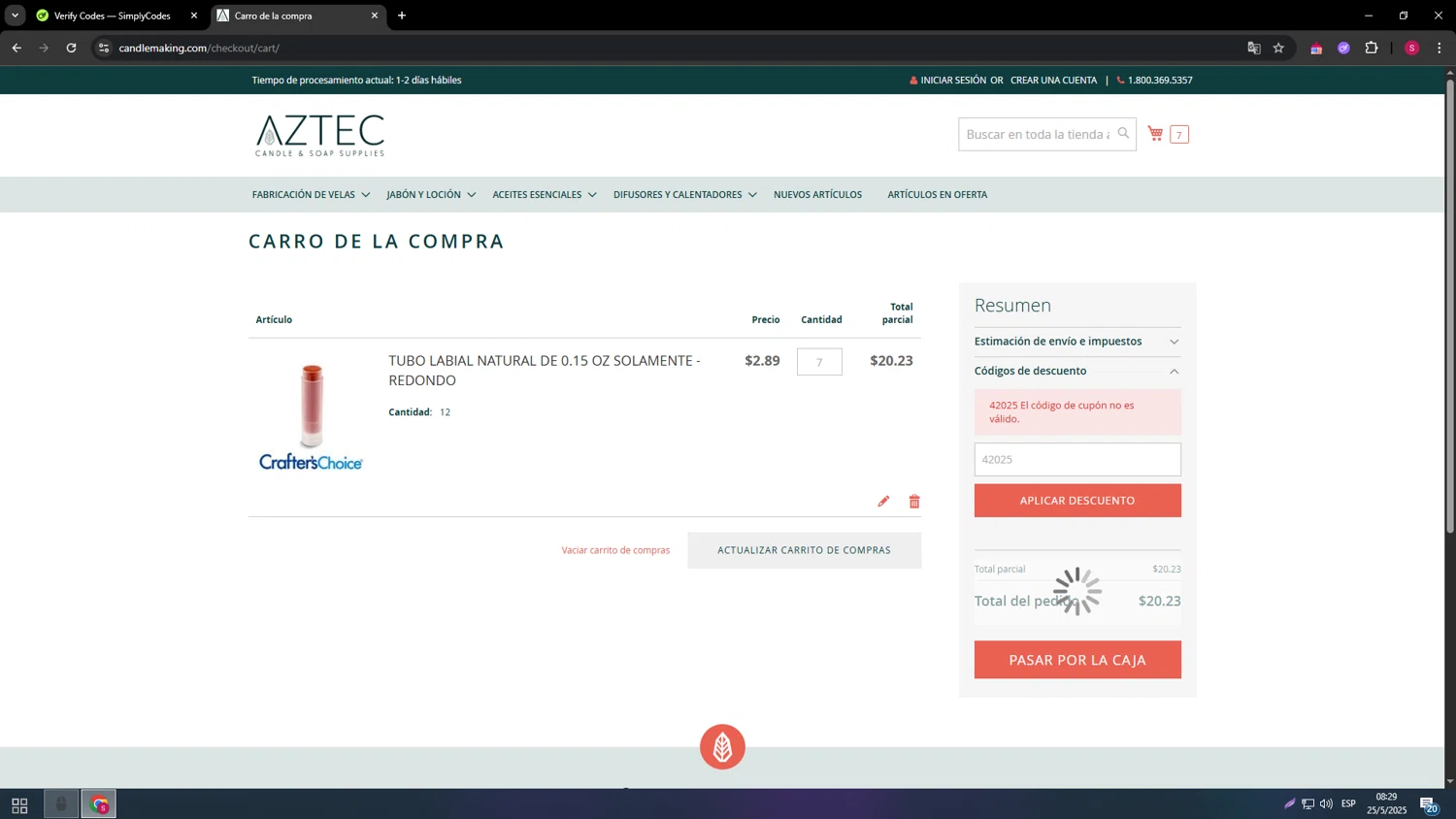Open the shopping cart icon in header
This screenshot has width=1456, height=819.
click(x=1155, y=134)
